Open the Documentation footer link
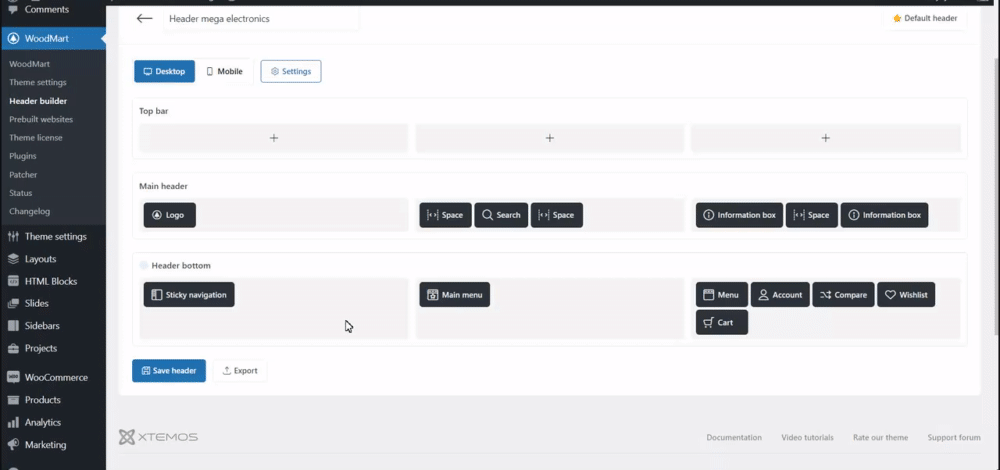1000x470 pixels. (733, 437)
